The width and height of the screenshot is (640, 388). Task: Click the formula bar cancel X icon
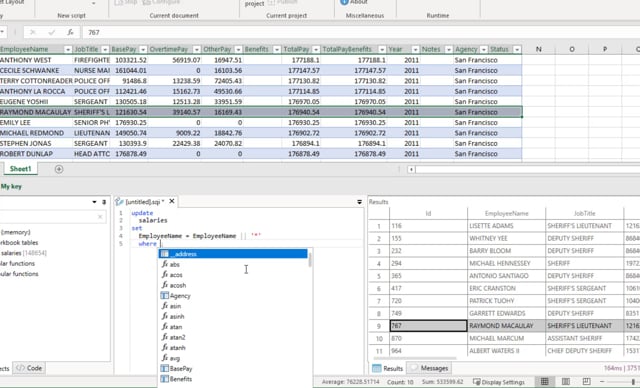[x=33, y=32]
